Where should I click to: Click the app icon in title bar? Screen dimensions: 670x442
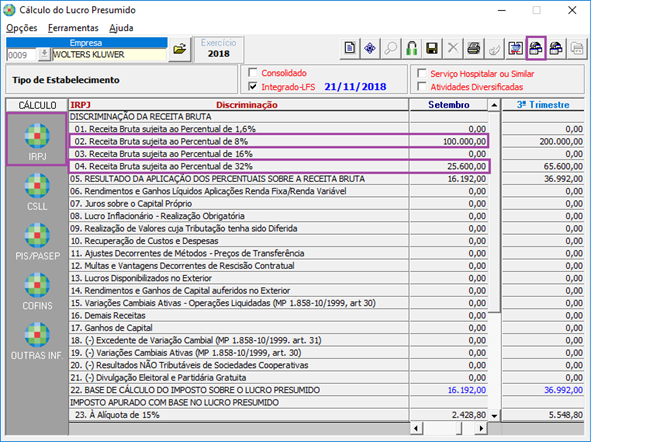(9, 10)
